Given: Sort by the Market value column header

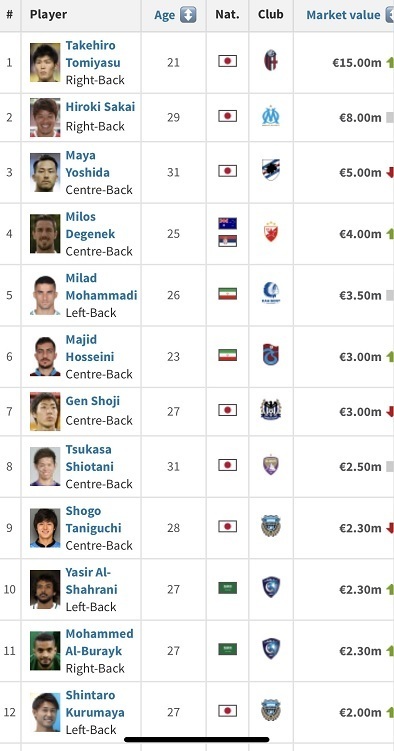Looking at the screenshot, I should 344,15.
